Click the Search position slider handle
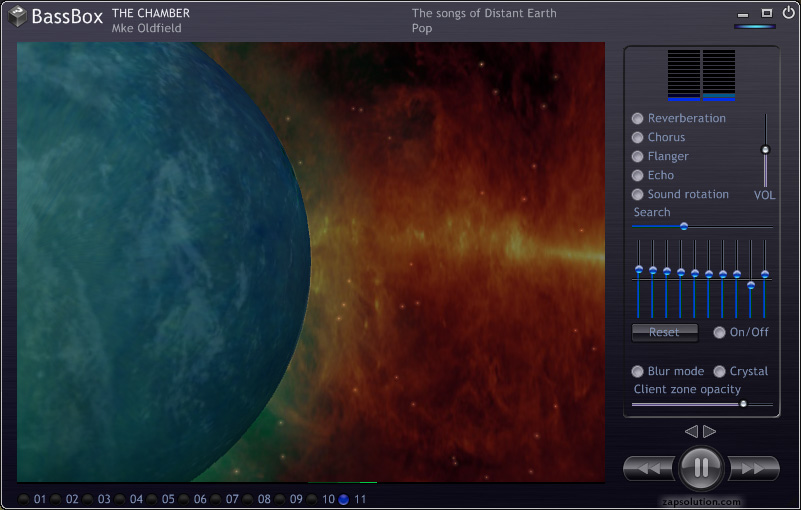Image resolution: width=801 pixels, height=510 pixels. pos(684,226)
